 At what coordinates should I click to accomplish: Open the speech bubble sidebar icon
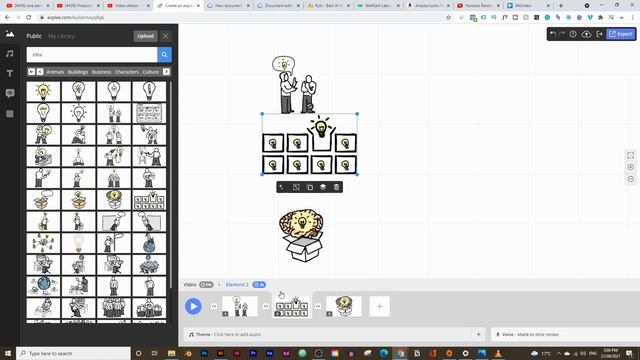pos(10,93)
